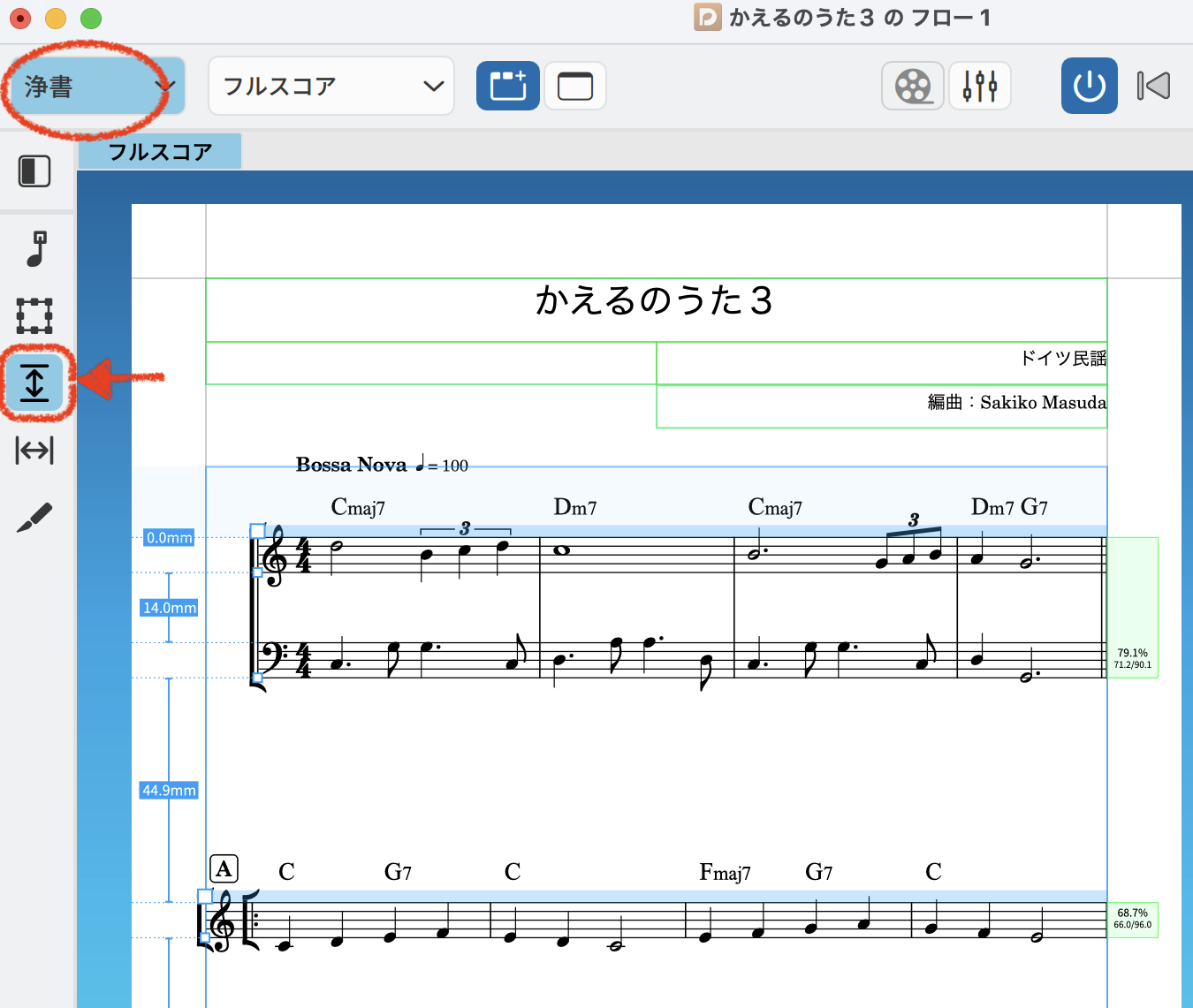Viewport: 1193px width, 1008px height.
Task: Toggle the playback activation power button
Action: click(1089, 87)
